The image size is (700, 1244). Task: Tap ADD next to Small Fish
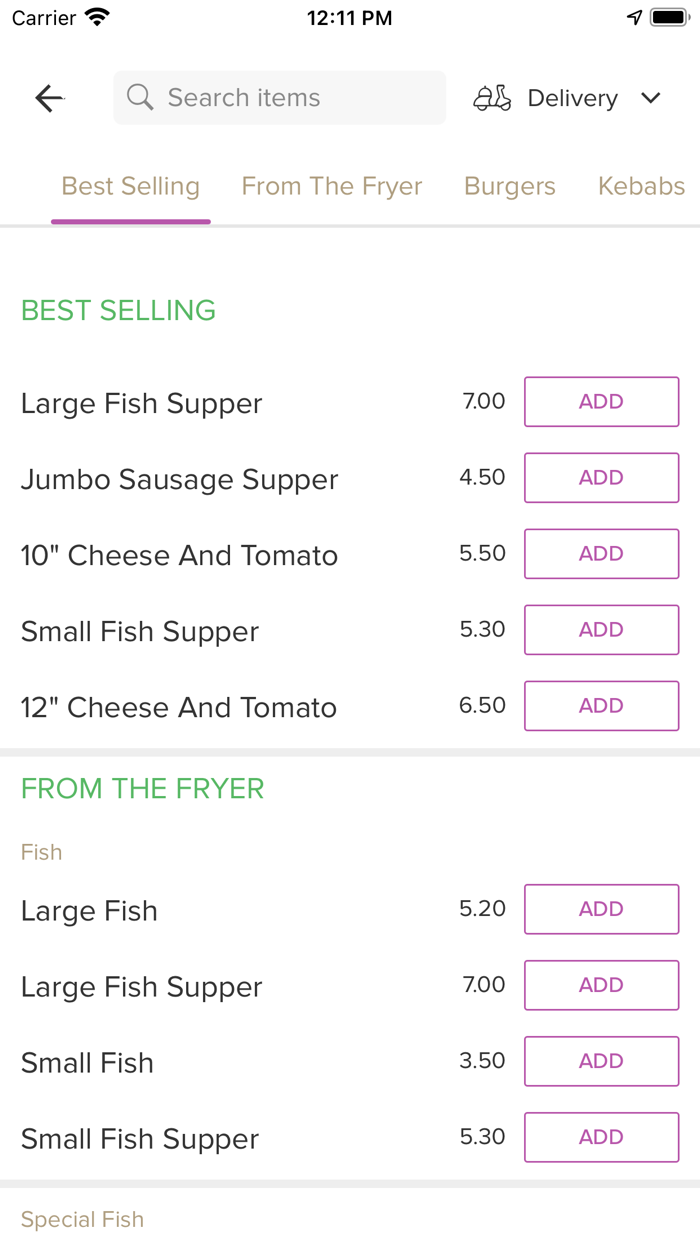(x=601, y=1061)
